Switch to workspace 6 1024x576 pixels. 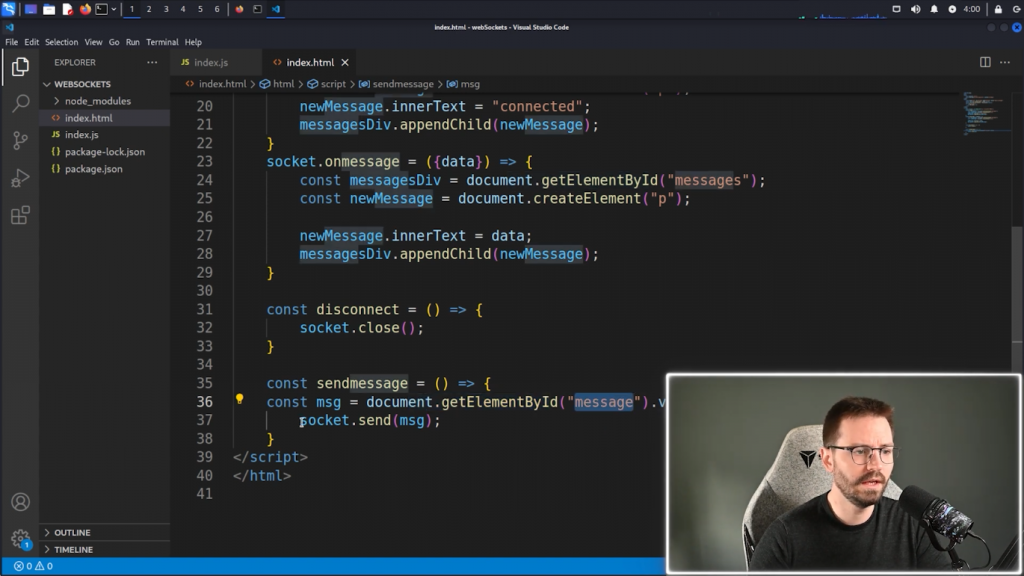tap(217, 9)
